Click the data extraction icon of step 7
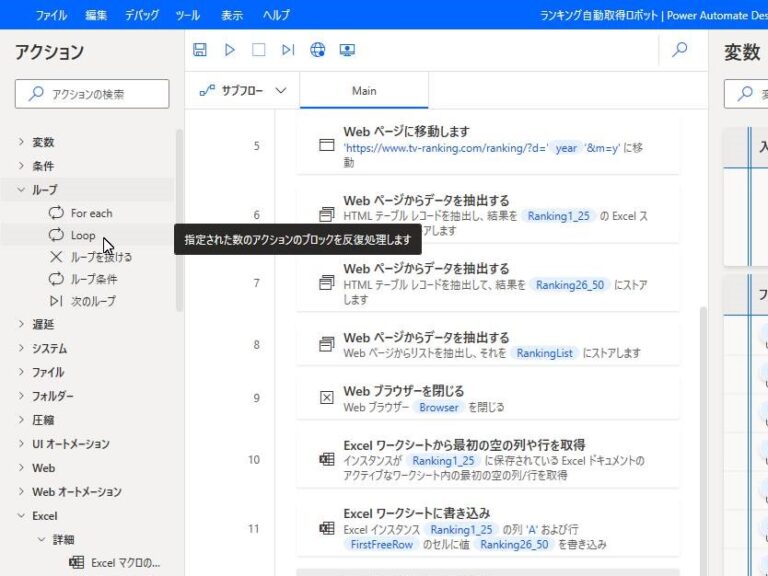 327,283
